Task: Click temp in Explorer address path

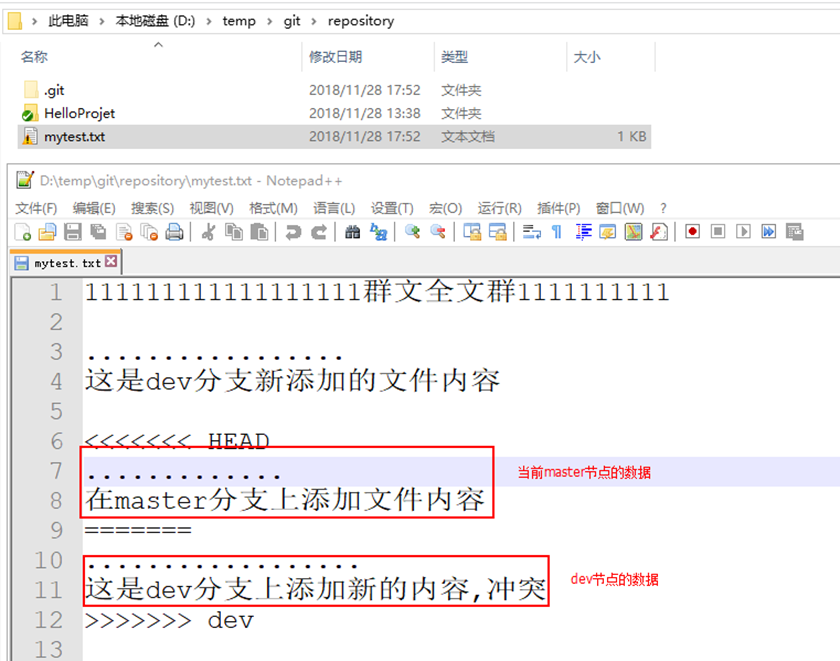Action: pyautogui.click(x=239, y=21)
